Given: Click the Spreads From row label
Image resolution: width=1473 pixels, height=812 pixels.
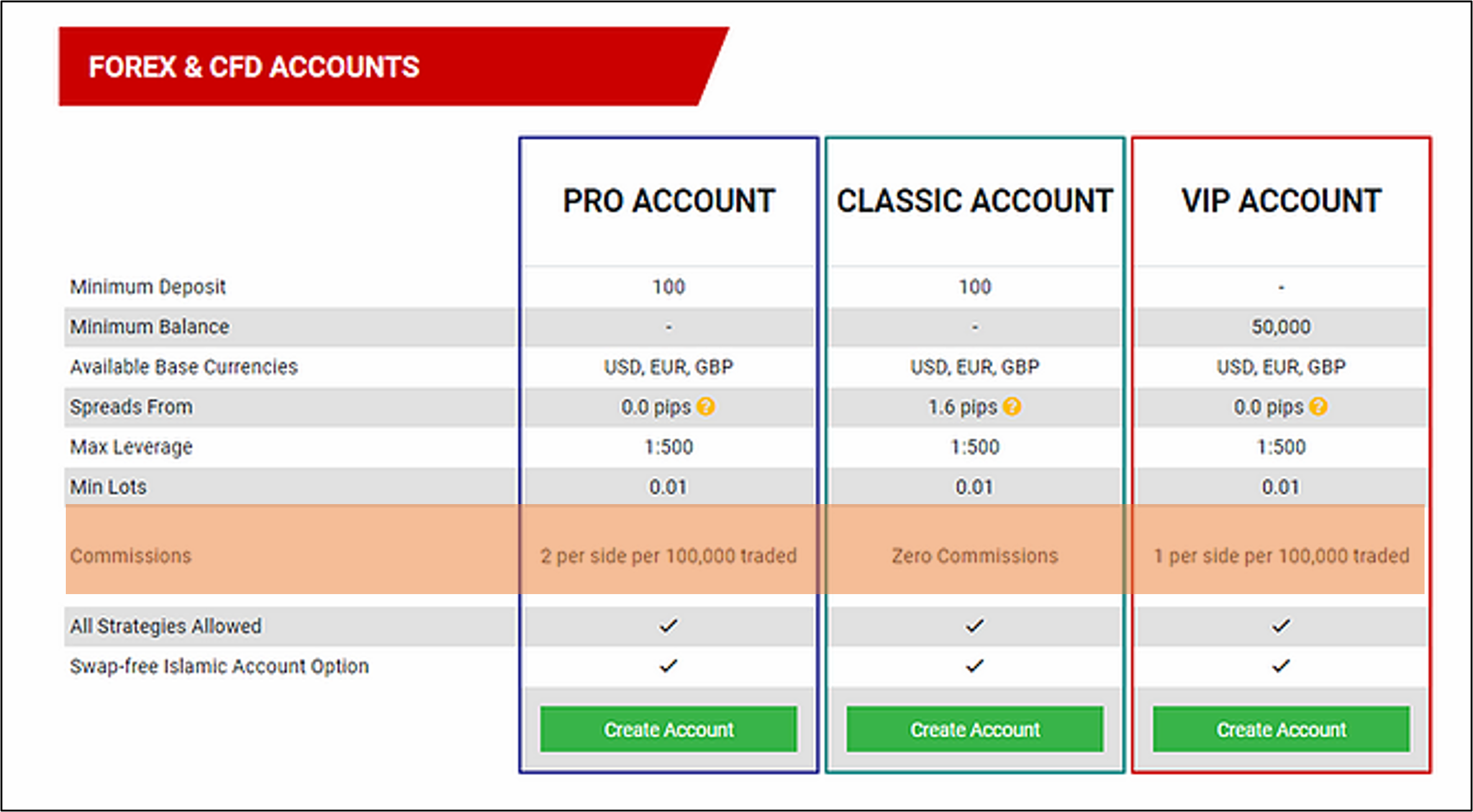Looking at the screenshot, I should (x=131, y=407).
